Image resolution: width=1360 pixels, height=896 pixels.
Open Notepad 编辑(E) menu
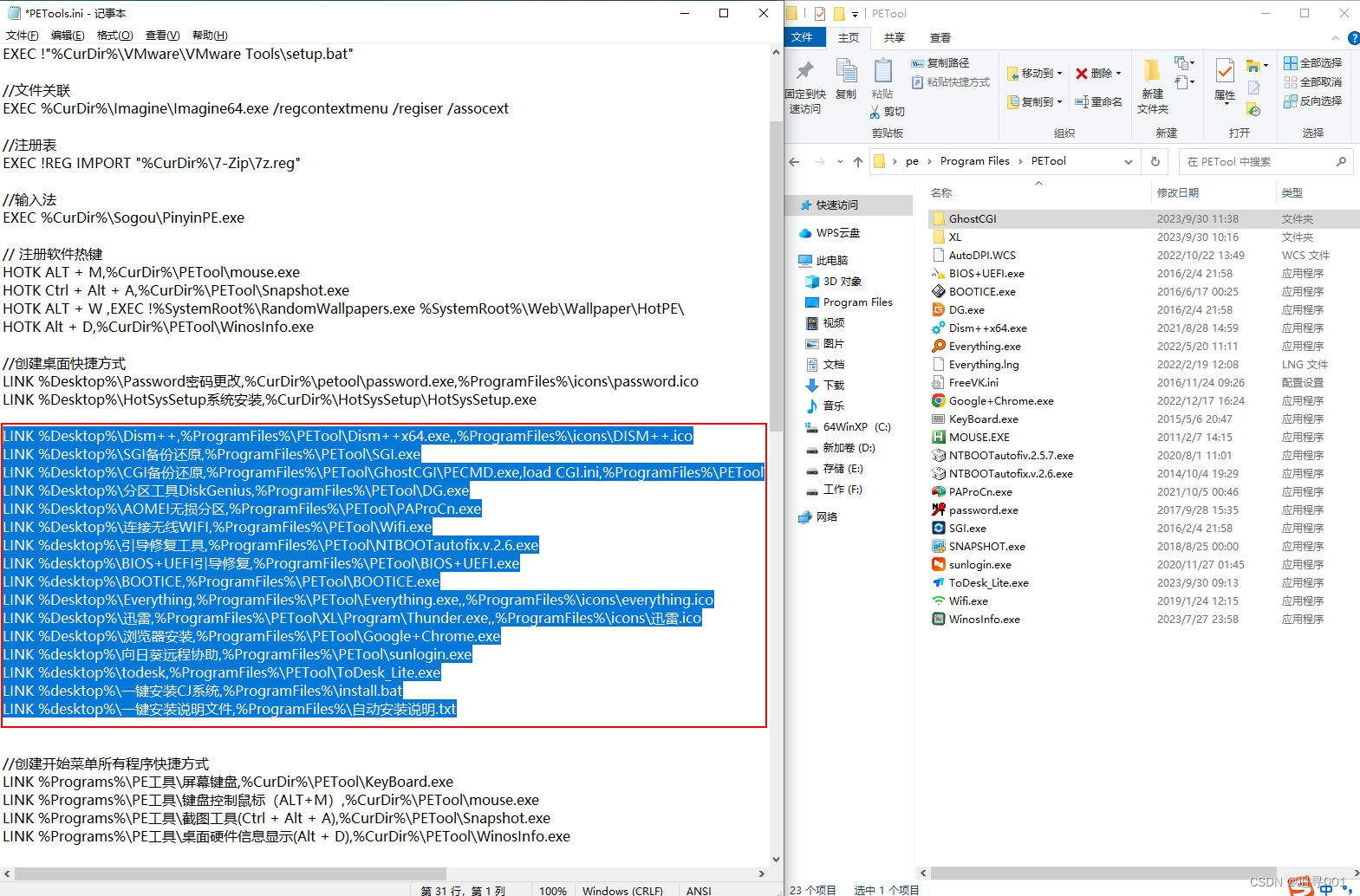pyautogui.click(x=68, y=36)
